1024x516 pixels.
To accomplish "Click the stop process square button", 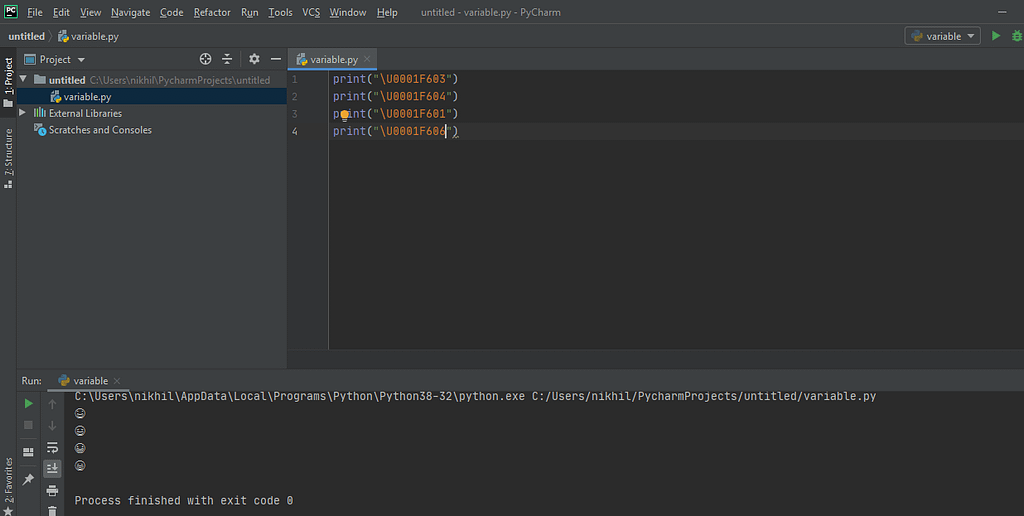I will click(x=28, y=425).
